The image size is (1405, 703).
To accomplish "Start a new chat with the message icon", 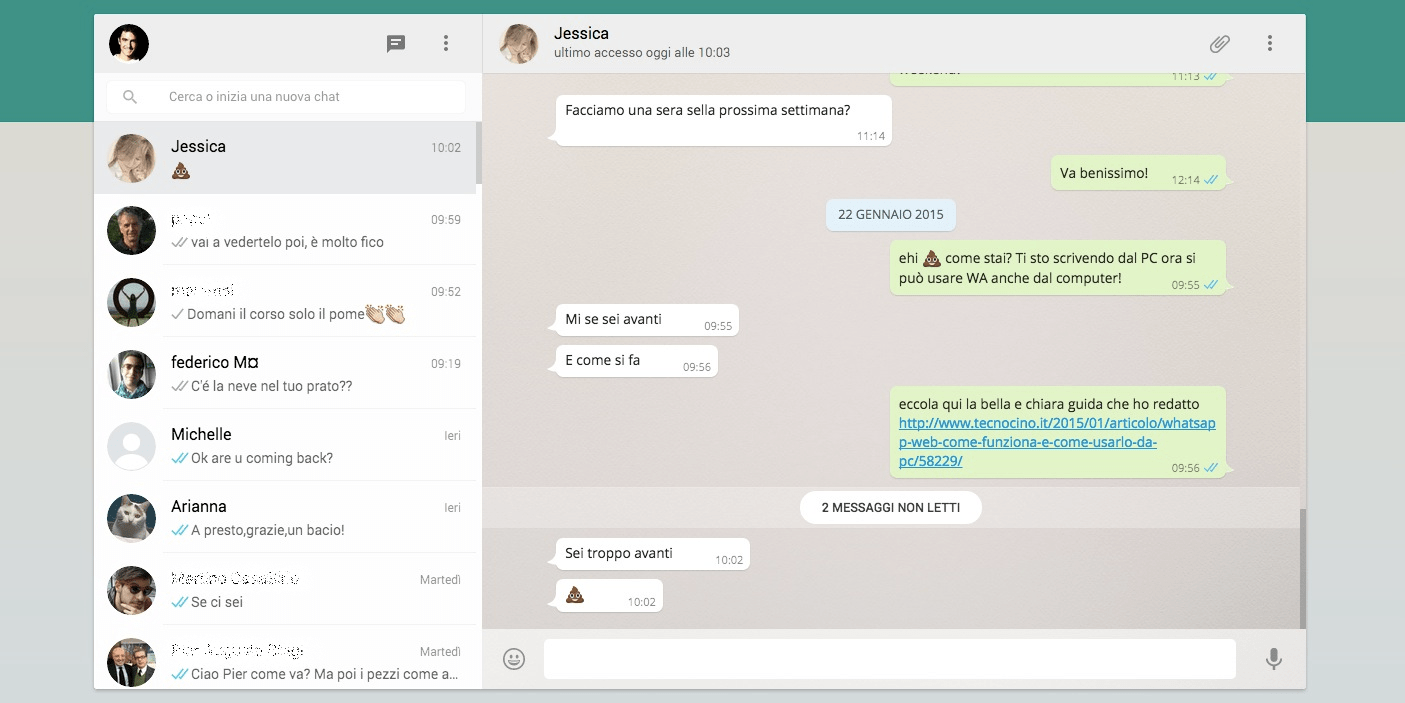I will click(396, 43).
